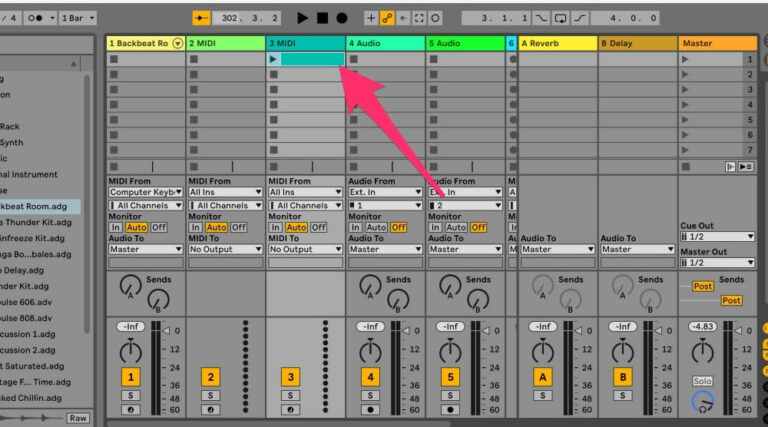The image size is (768, 427).
Task: Select the B Delay return track header
Action: (638, 44)
